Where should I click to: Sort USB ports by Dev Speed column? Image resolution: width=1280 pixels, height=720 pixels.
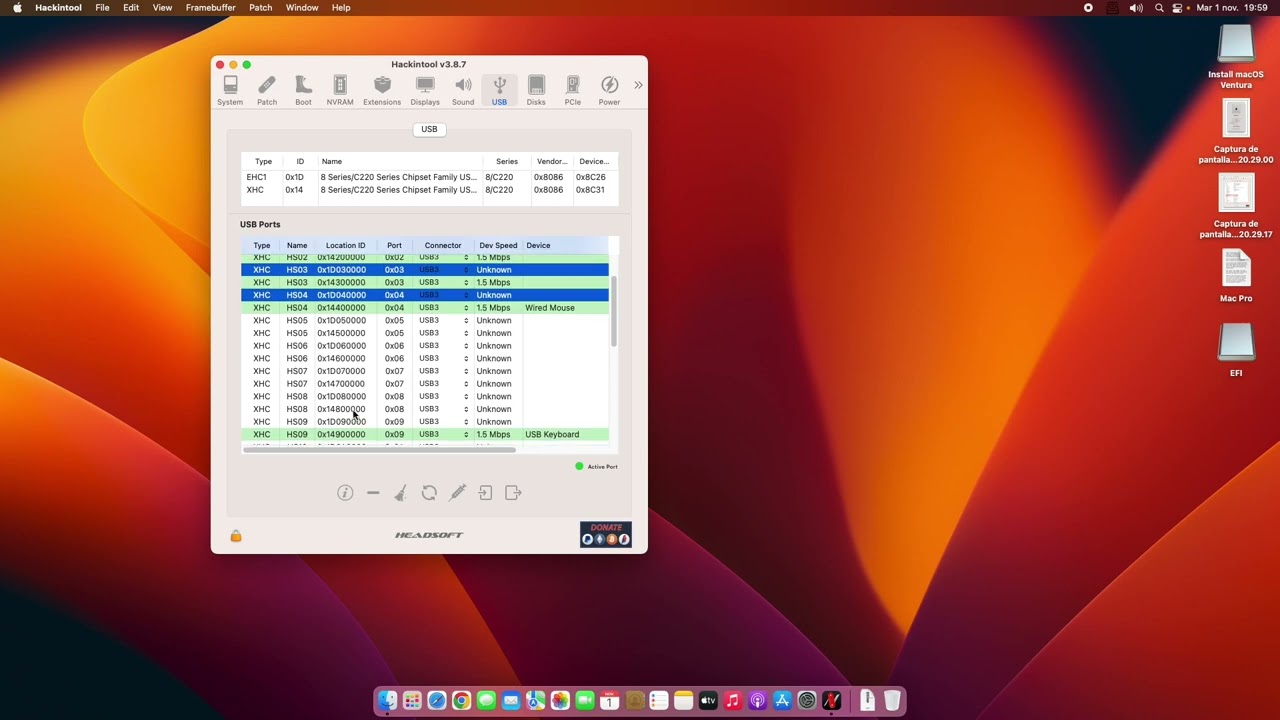(498, 245)
